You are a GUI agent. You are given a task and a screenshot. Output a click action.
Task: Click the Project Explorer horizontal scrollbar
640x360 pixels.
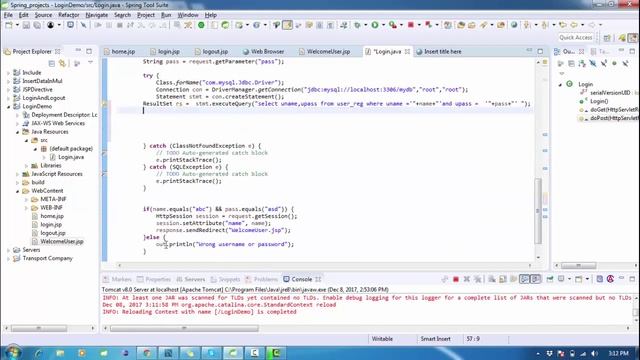tap(39, 328)
